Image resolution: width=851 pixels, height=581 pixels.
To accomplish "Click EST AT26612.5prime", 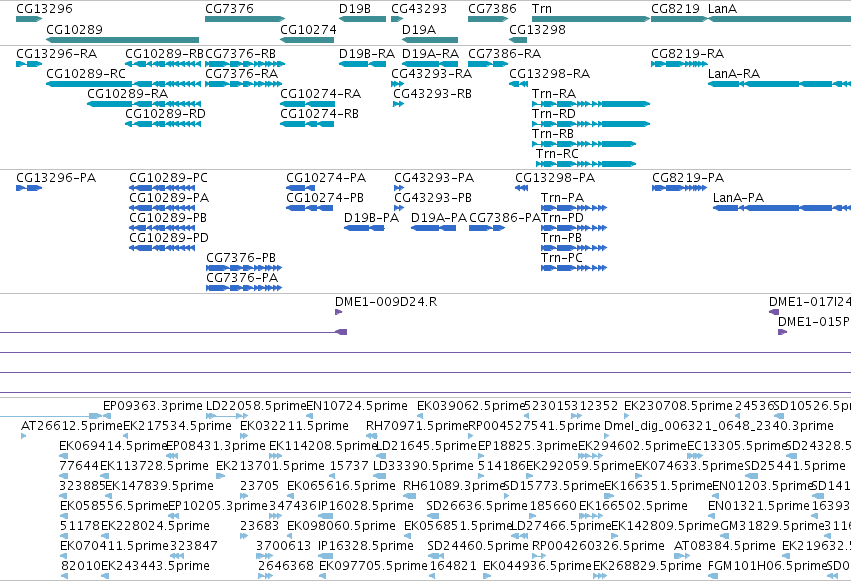I will coord(72,426).
